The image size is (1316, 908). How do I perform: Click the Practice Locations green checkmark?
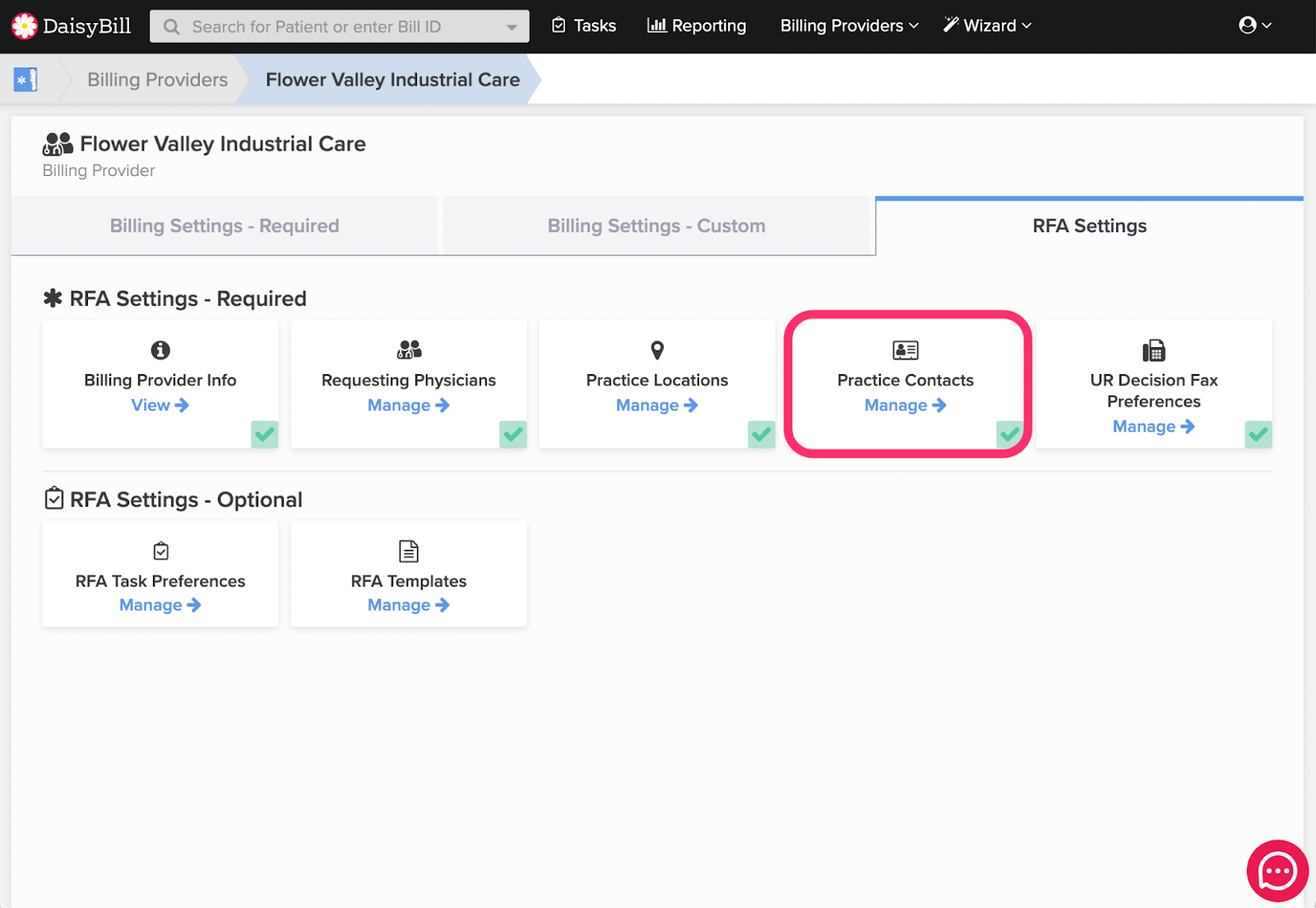(x=762, y=433)
